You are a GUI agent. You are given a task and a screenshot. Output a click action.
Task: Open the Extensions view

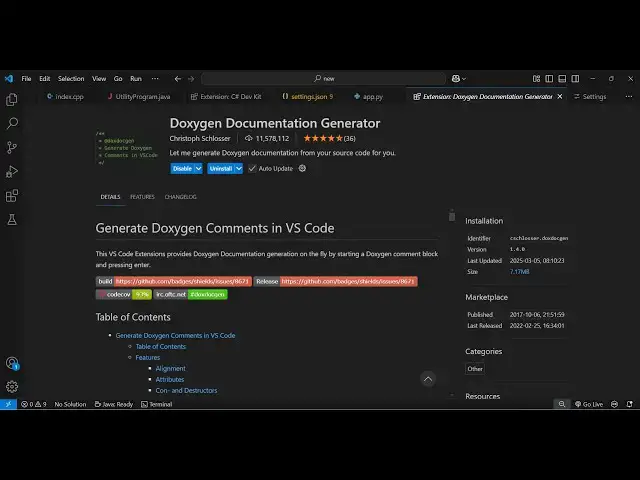pos(12,196)
